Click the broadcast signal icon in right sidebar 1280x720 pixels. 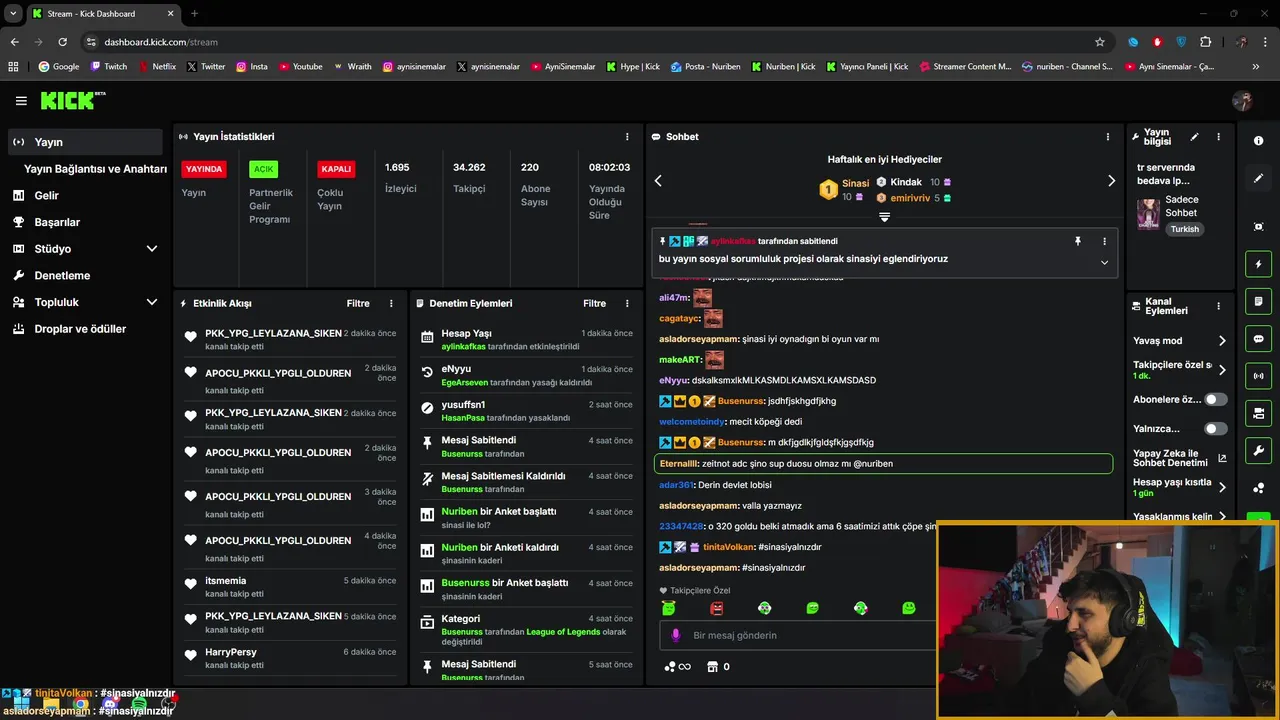tap(1258, 376)
